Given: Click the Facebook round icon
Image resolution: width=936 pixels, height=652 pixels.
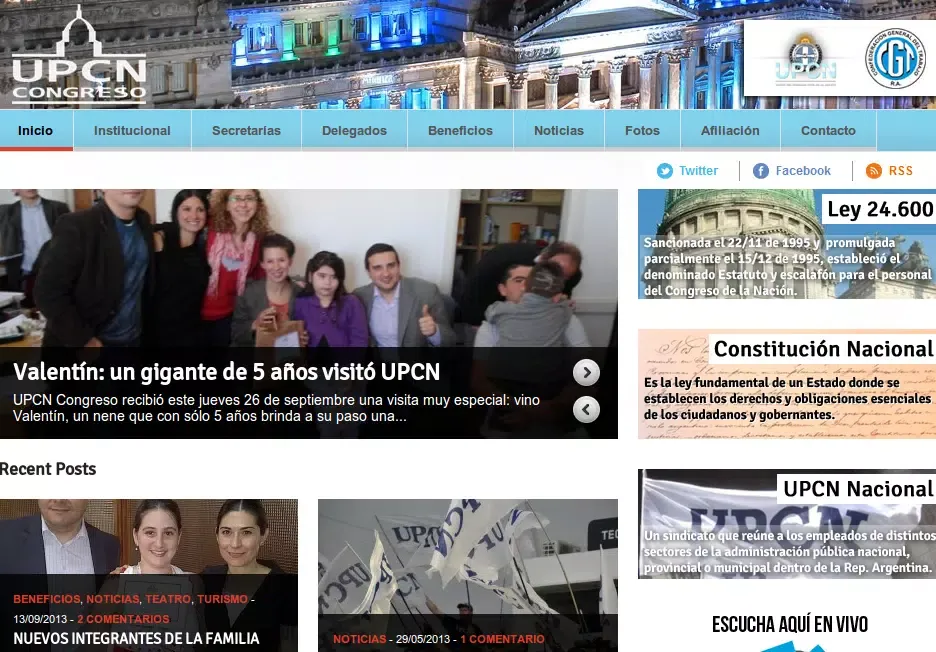Looking at the screenshot, I should (760, 171).
